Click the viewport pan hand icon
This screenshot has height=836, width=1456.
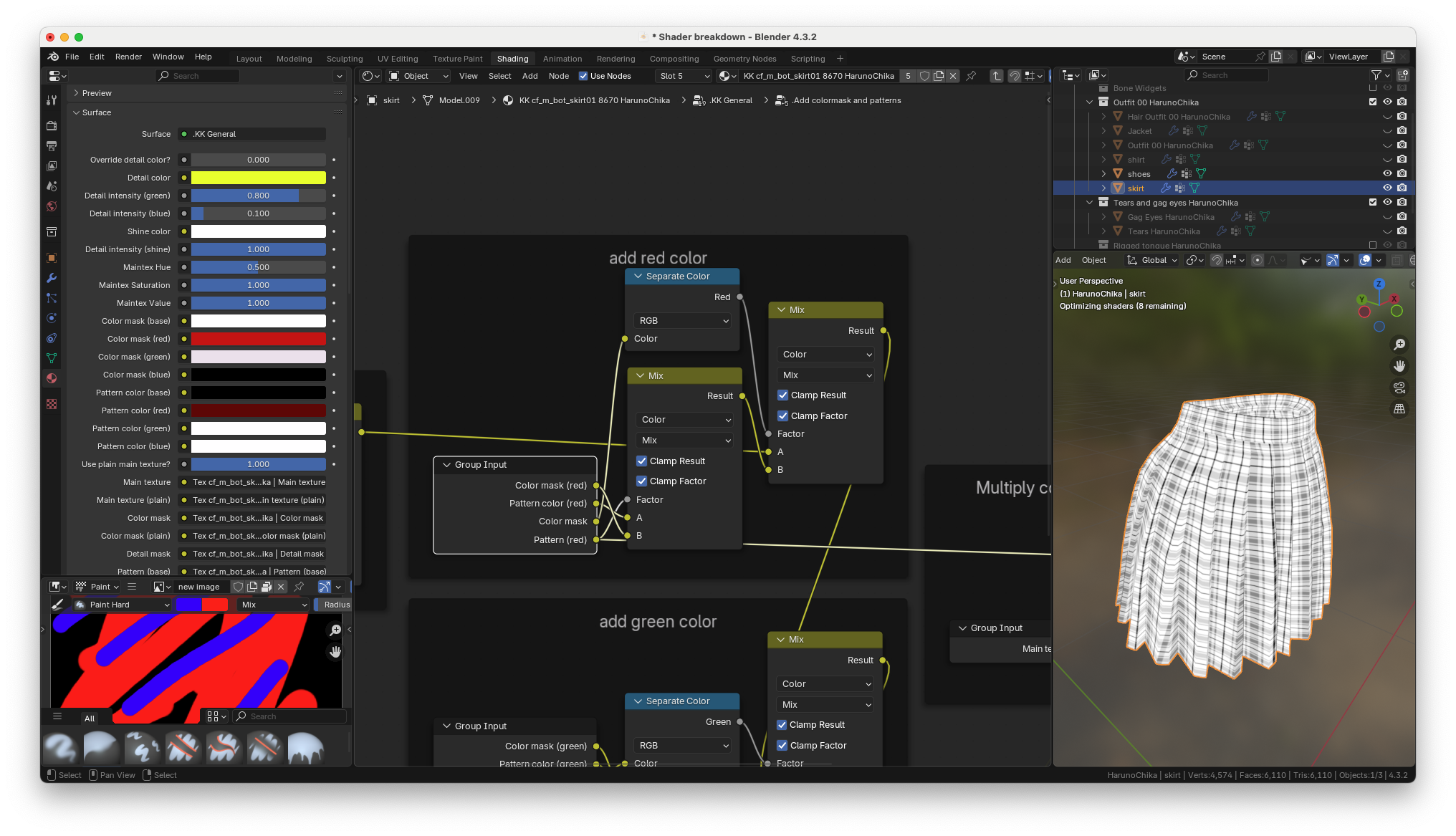pyautogui.click(x=1399, y=366)
